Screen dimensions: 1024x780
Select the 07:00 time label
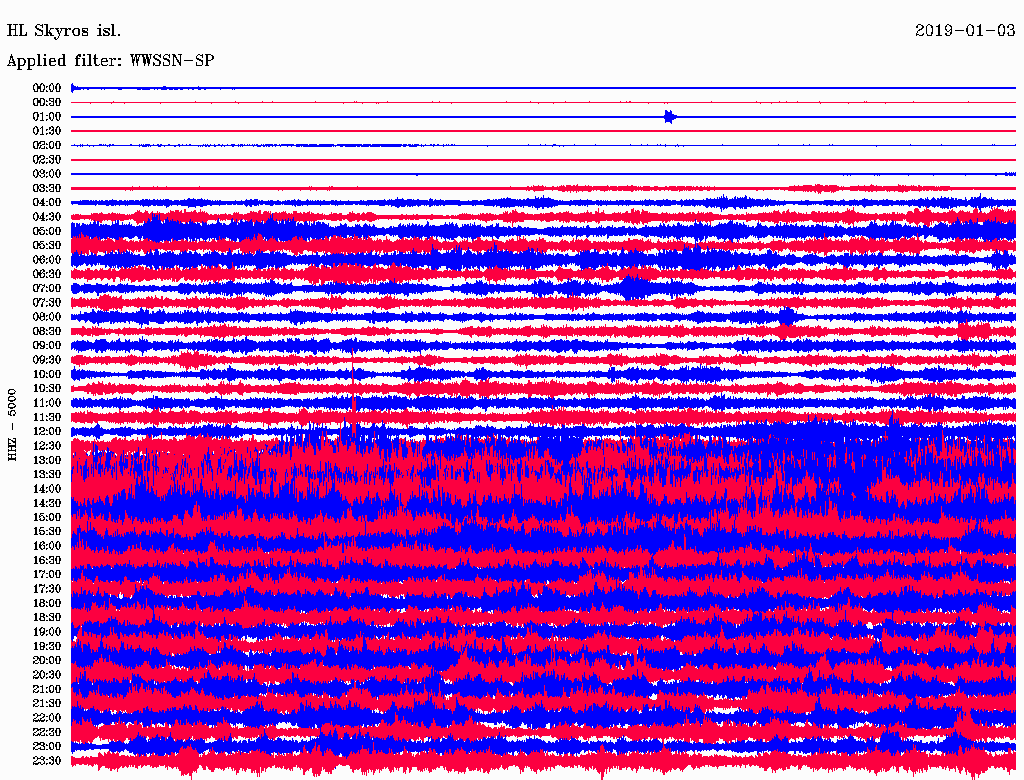click(x=47, y=288)
